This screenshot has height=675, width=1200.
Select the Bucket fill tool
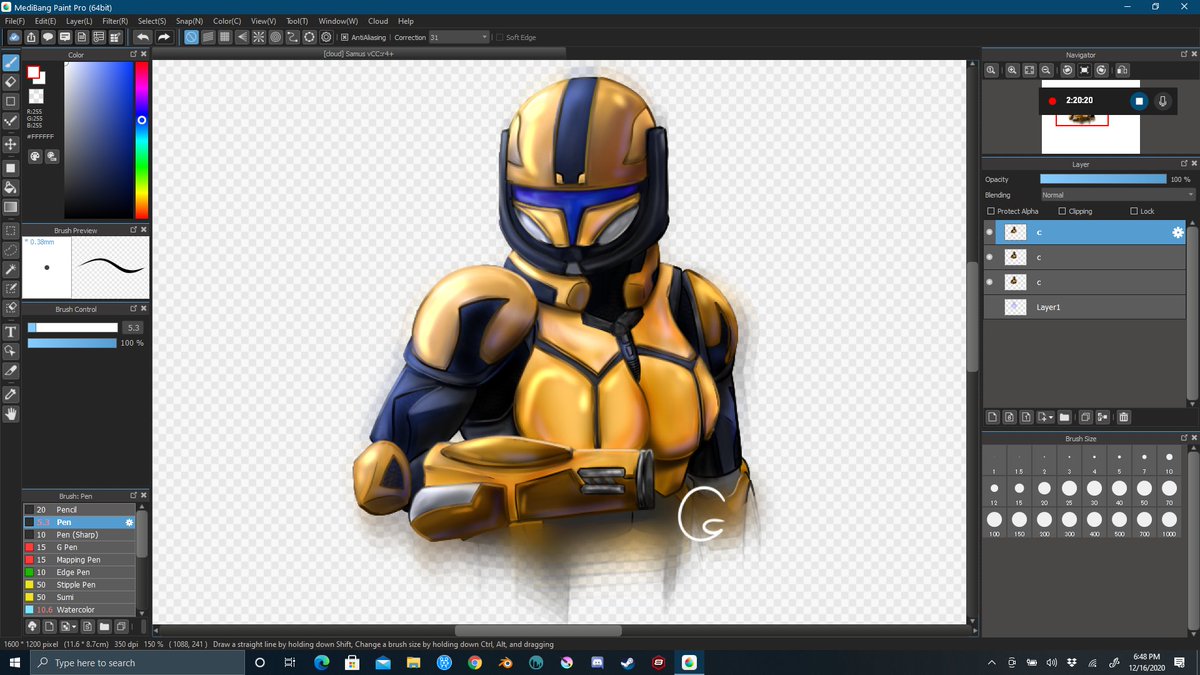(11, 187)
